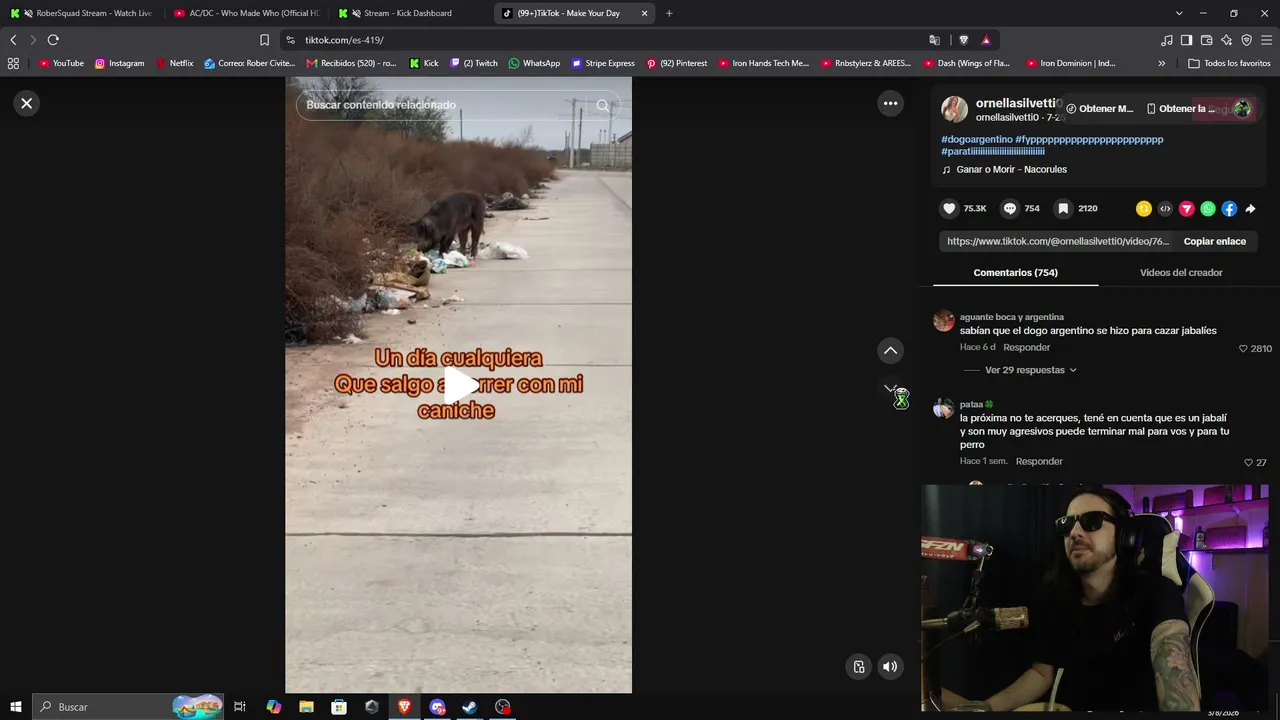Open the Brave Wallet icon

(1206, 40)
